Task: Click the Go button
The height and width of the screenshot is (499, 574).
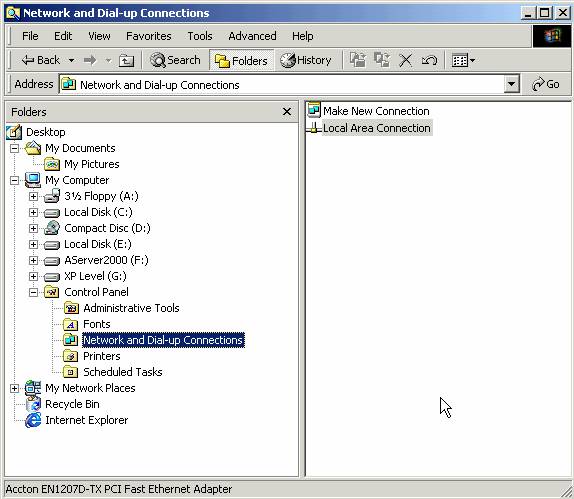Action: [x=545, y=85]
